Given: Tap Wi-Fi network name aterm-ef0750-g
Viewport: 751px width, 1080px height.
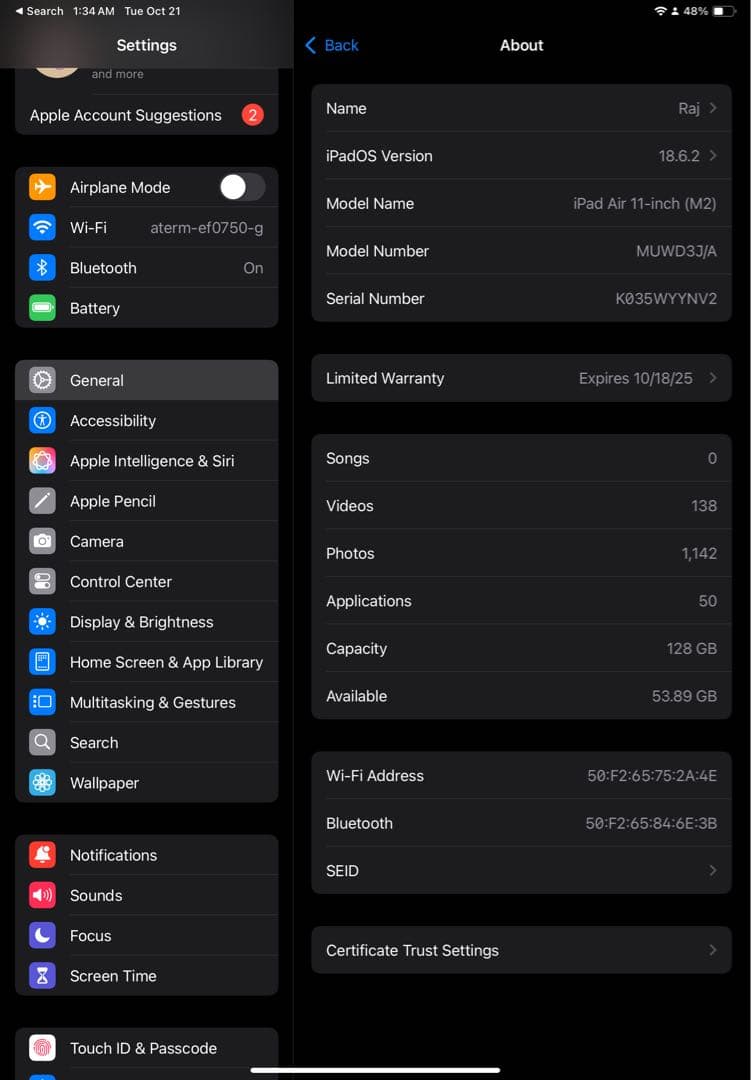Looking at the screenshot, I should pyautogui.click(x=207, y=228).
